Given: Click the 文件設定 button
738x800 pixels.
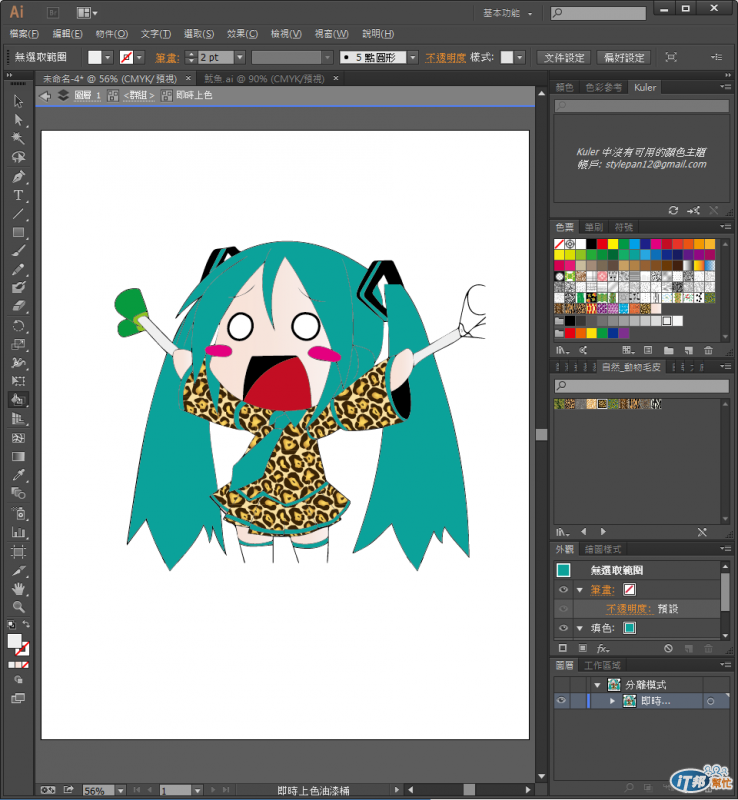Looking at the screenshot, I should click(x=564, y=58).
